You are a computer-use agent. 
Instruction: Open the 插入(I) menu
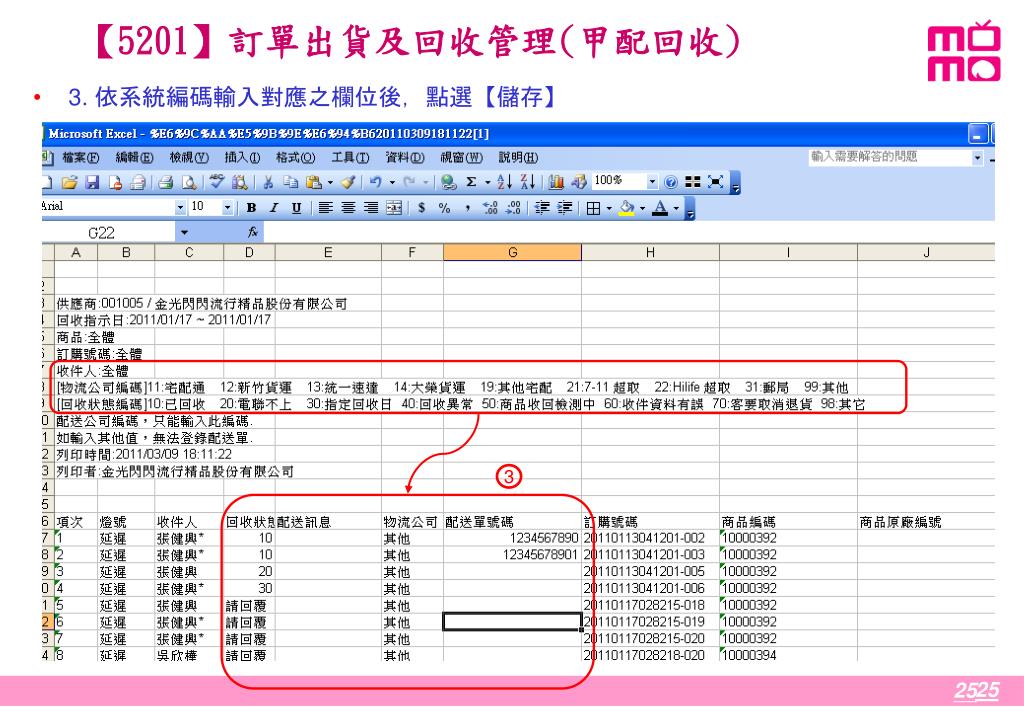coord(242,157)
